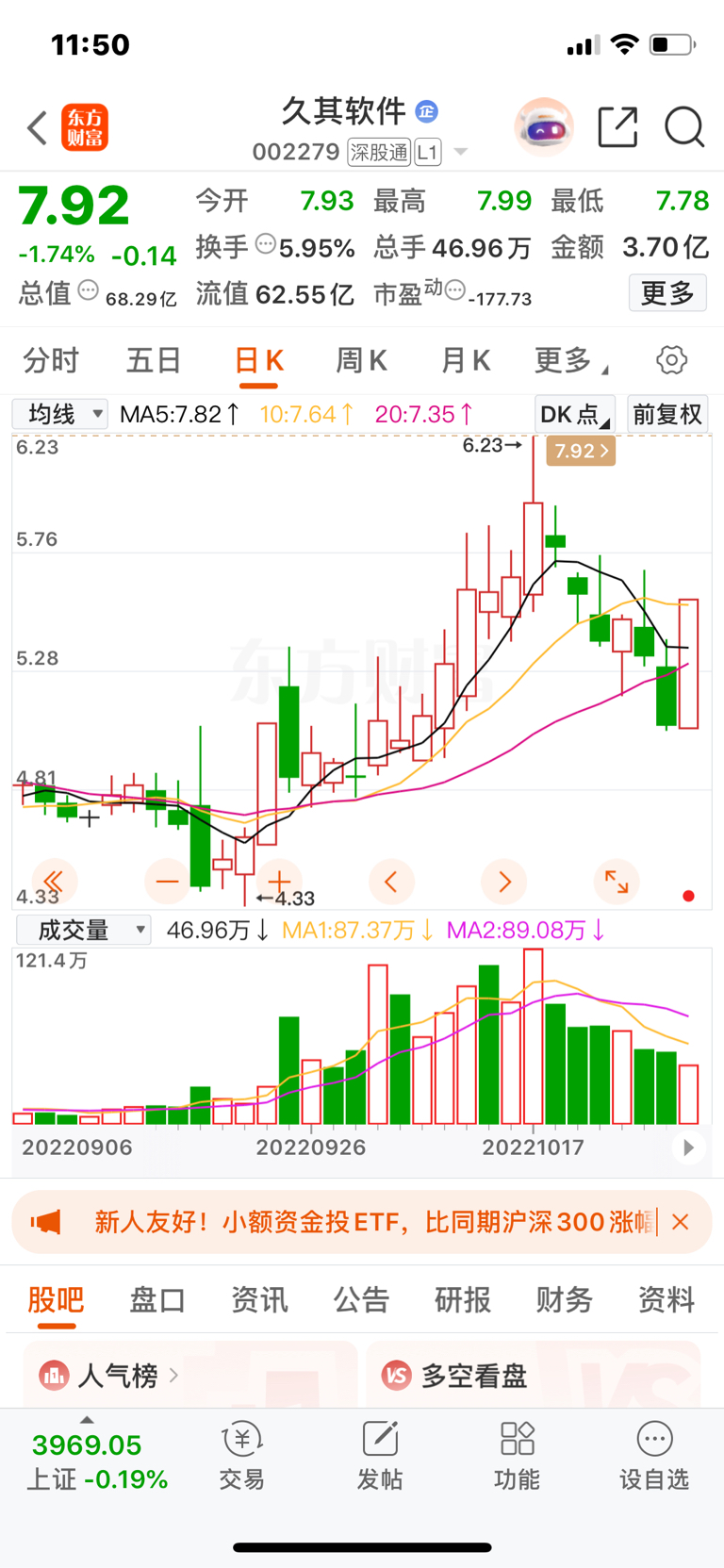724x1568 pixels.
Task: Tap the 10:7.64 moving average value
Action: (307, 414)
